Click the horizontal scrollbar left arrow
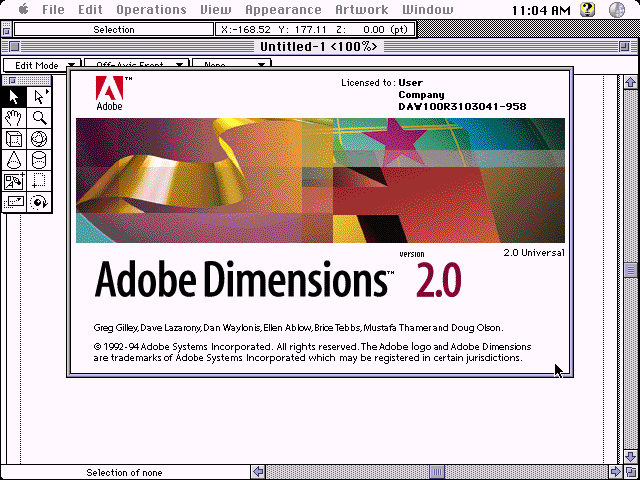Screen dimensions: 640x480 [258, 472]
